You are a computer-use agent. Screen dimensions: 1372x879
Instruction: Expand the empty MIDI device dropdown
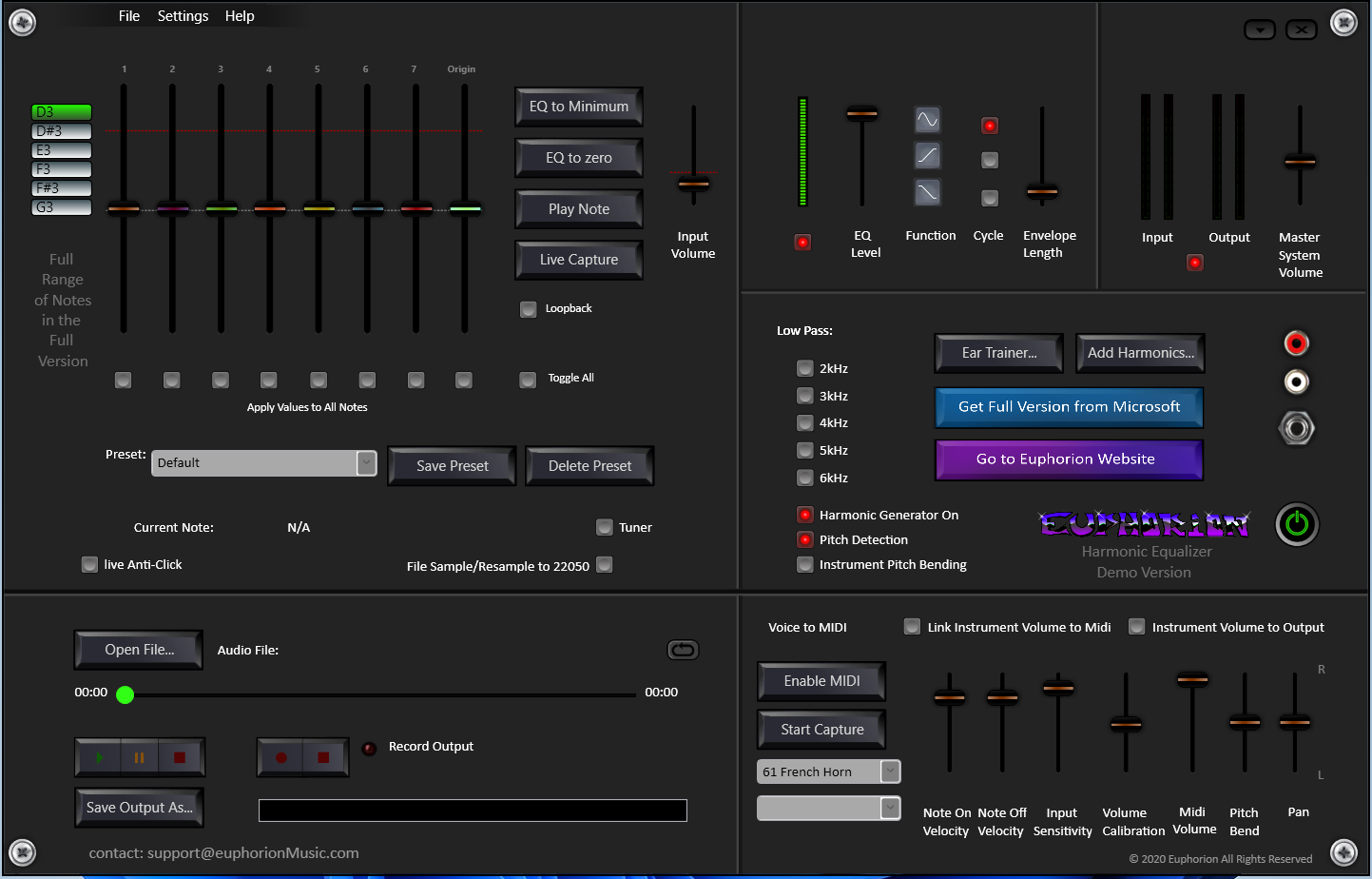(x=890, y=808)
